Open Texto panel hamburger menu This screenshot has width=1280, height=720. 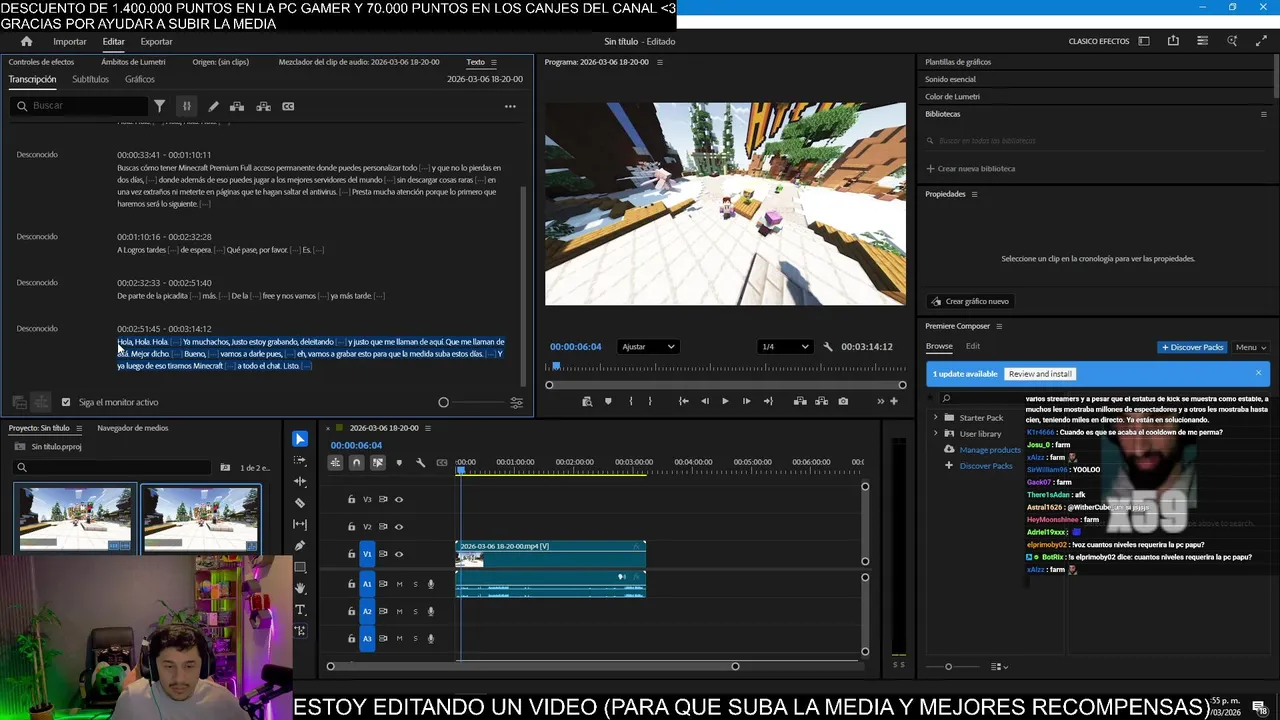[x=493, y=62]
